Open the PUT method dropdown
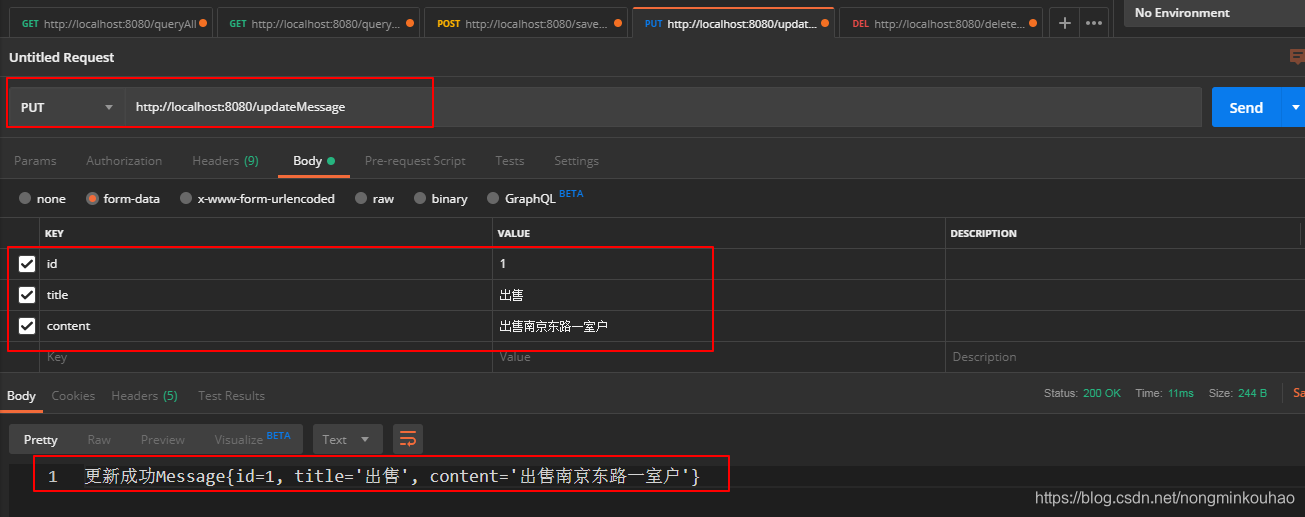This screenshot has height=517, width=1305. (x=66, y=107)
